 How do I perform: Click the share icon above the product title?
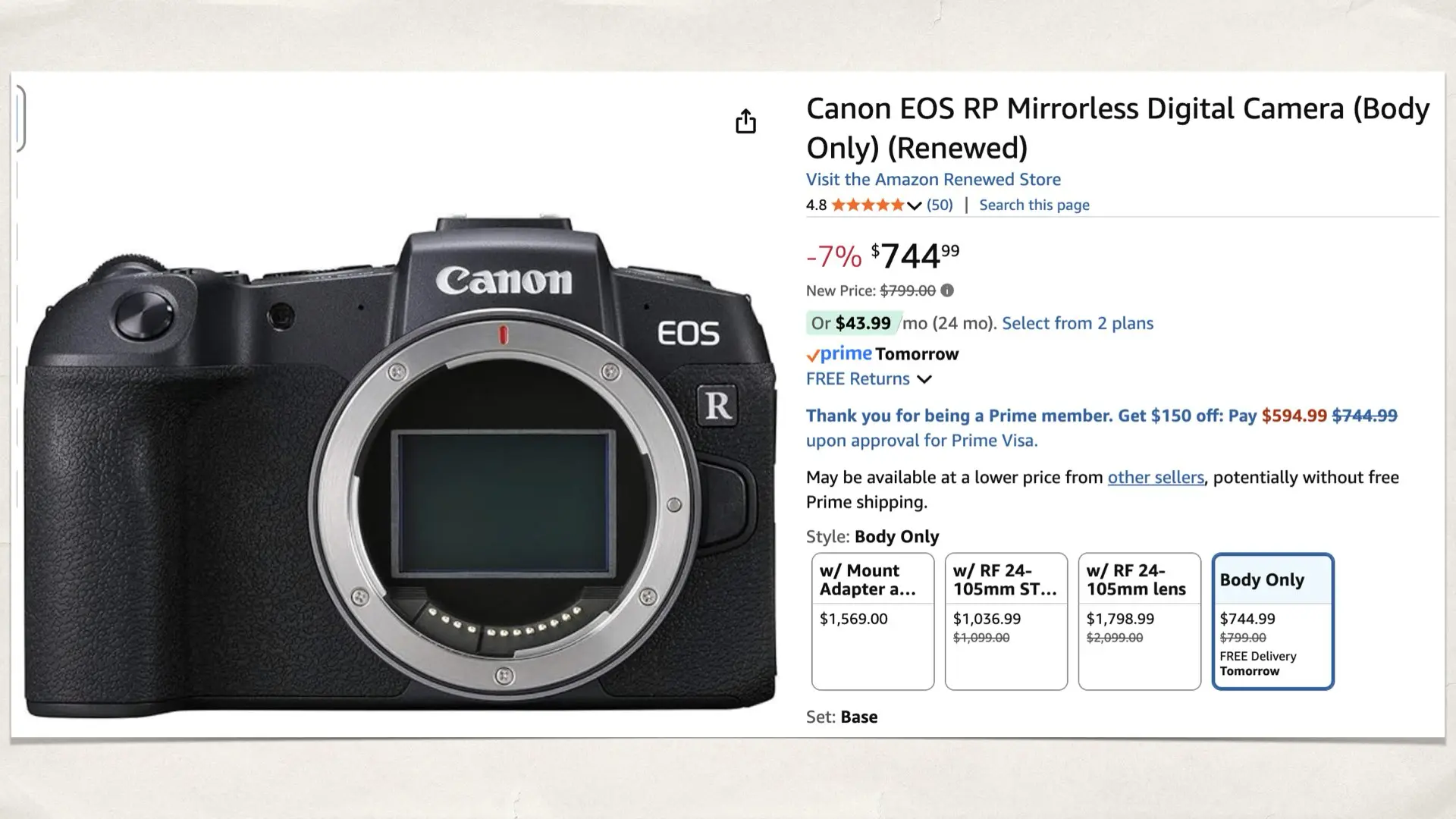coord(746,121)
